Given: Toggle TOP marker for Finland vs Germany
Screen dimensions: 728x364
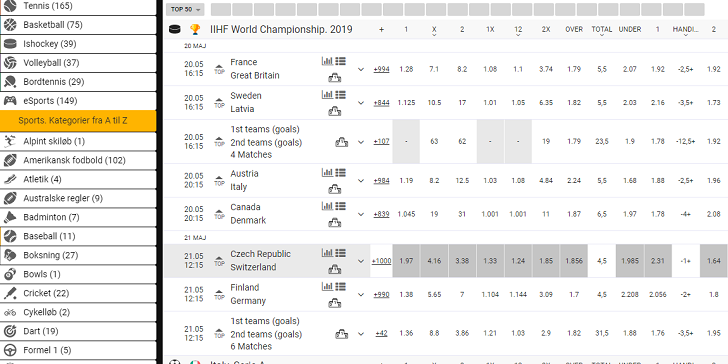Looking at the screenshot, I should coord(219,294).
